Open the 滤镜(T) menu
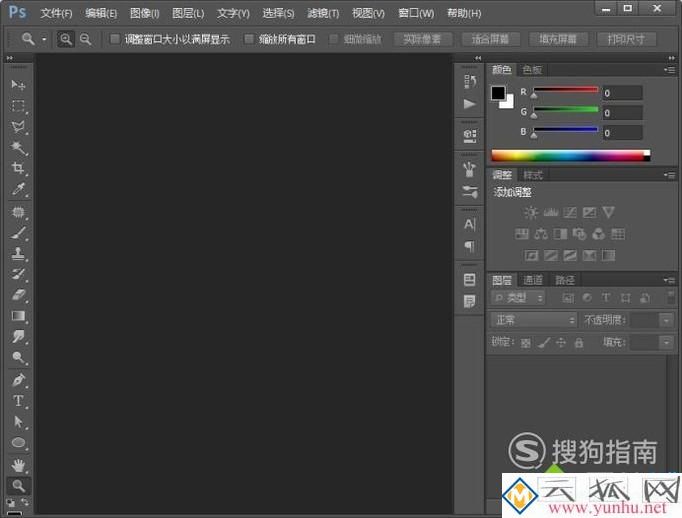The width and height of the screenshot is (682, 518). (x=323, y=13)
